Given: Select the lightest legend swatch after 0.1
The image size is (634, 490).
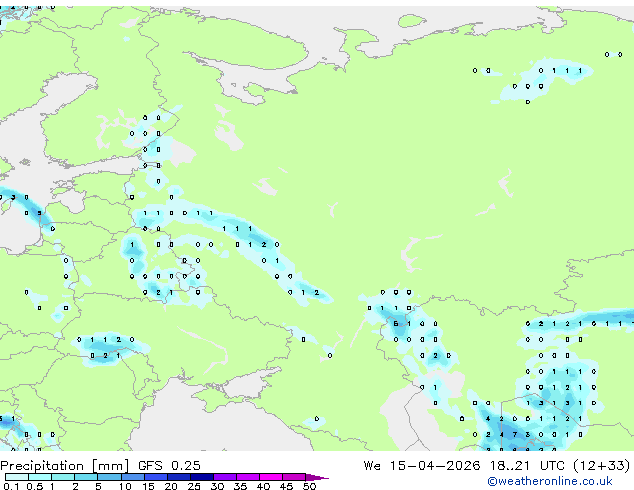Looking at the screenshot, I should coord(17,477).
